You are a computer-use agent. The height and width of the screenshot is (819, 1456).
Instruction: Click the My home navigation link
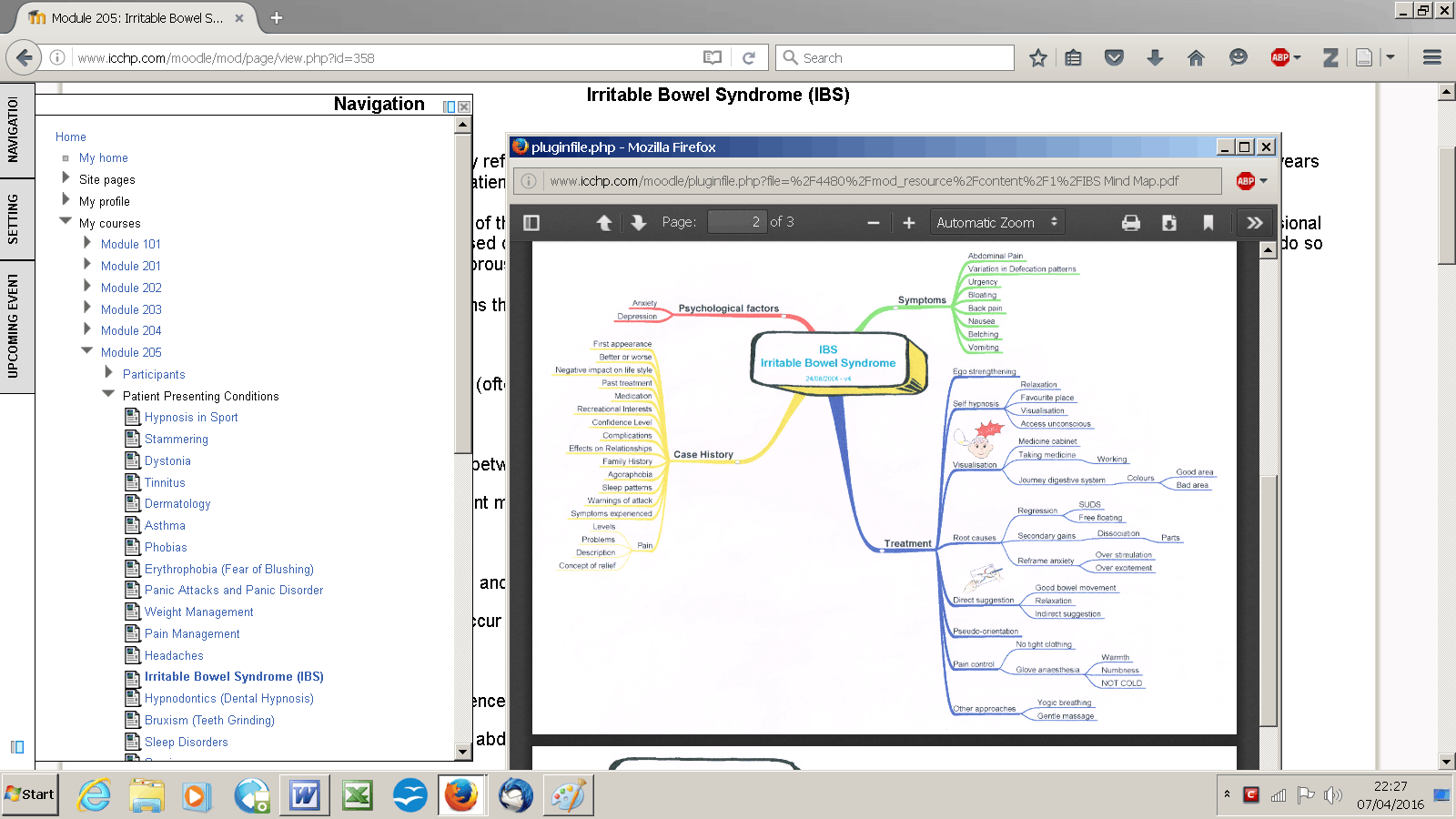point(103,157)
